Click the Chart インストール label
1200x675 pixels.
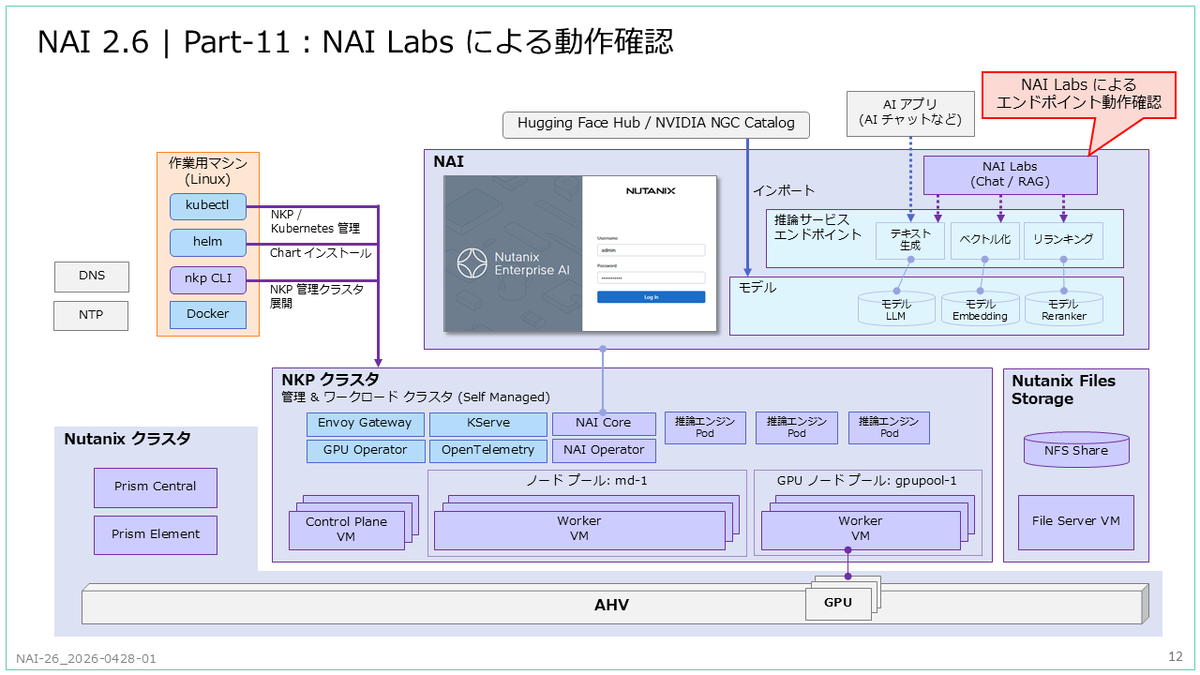pos(320,254)
